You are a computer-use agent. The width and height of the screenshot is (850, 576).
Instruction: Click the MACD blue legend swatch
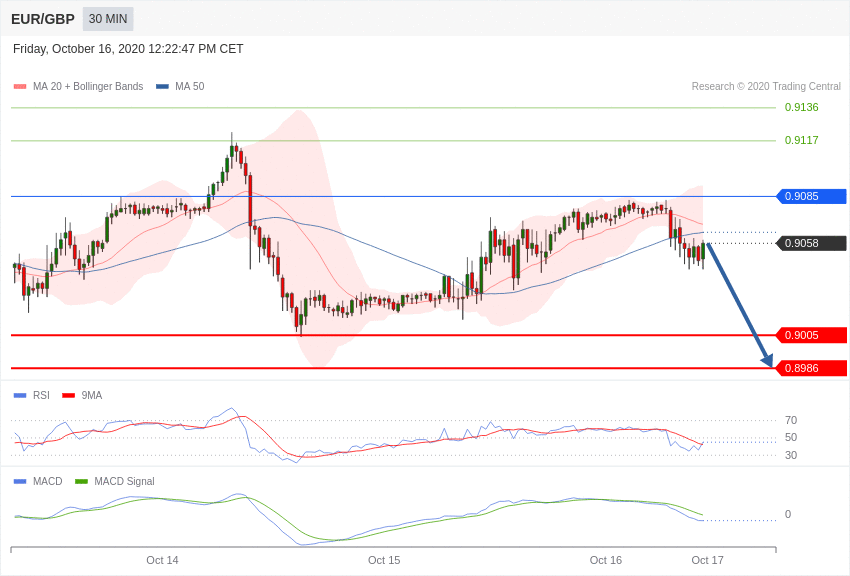[x=20, y=482]
